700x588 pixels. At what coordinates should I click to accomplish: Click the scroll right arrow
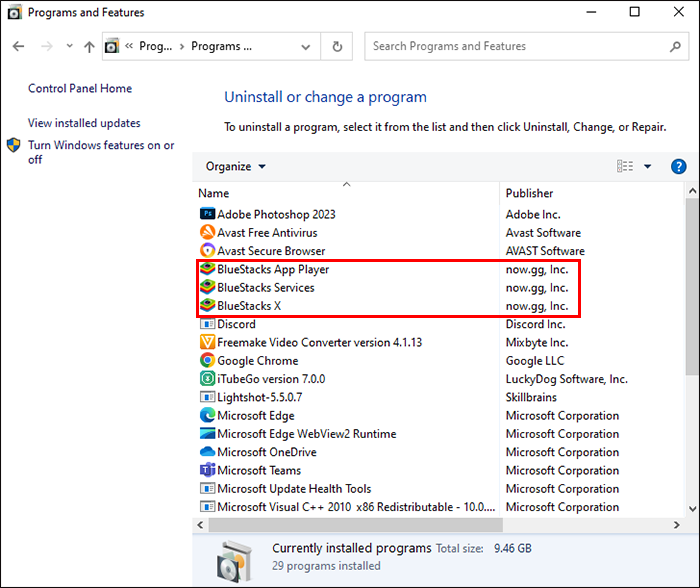pyautogui.click(x=677, y=525)
